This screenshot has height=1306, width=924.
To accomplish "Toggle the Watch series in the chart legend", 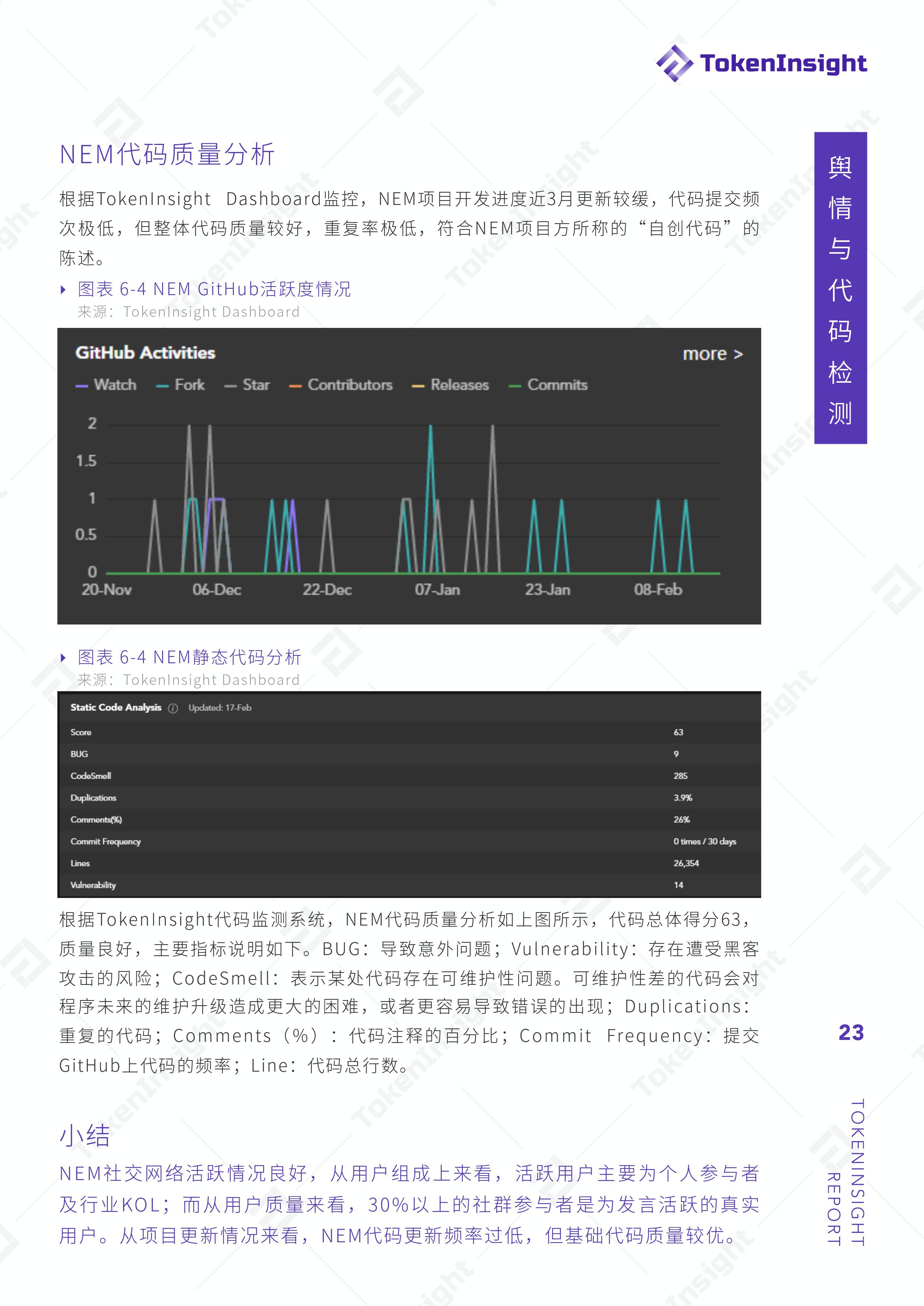I will pyautogui.click(x=106, y=385).
